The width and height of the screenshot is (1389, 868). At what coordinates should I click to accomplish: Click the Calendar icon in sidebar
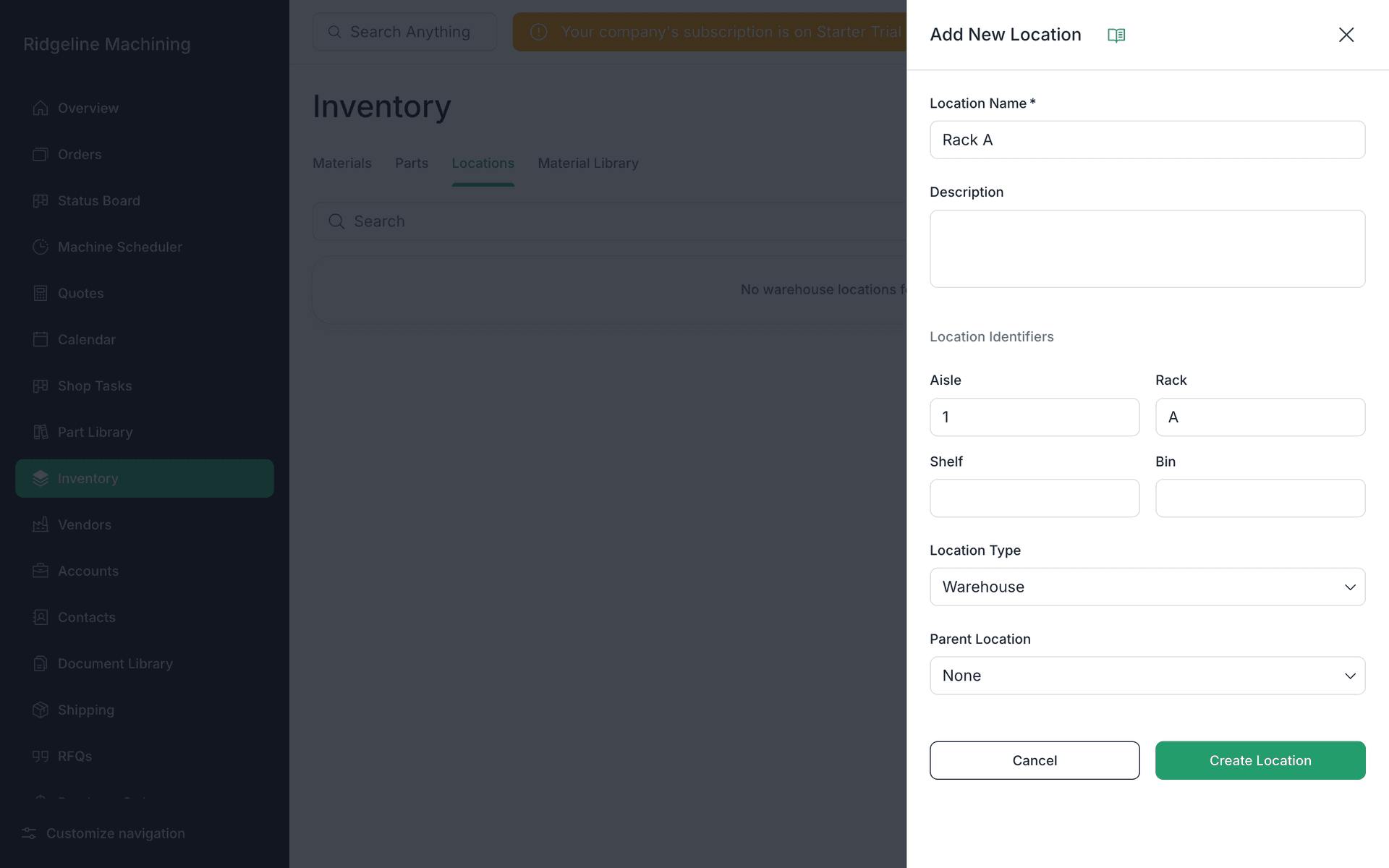[x=41, y=339]
